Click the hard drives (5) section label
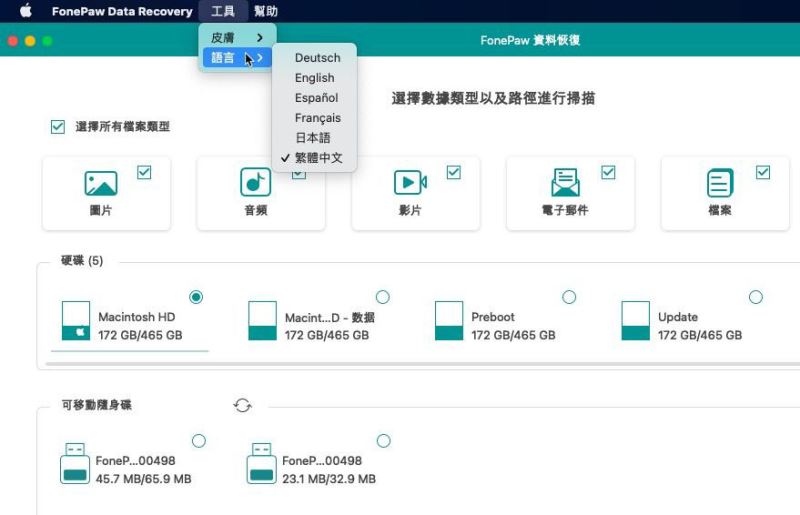Viewport: 800px width, 515px height. coord(82,261)
